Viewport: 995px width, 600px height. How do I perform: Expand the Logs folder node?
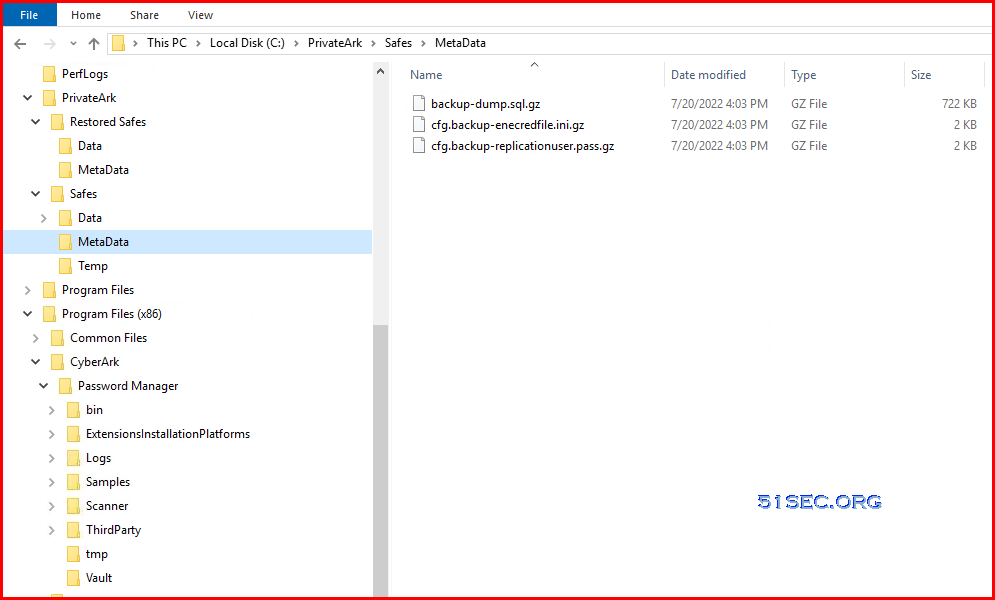[52, 458]
